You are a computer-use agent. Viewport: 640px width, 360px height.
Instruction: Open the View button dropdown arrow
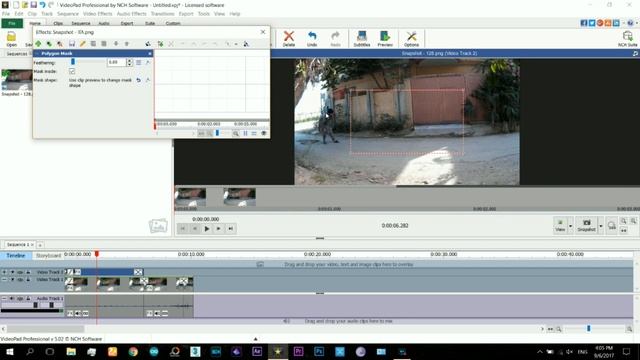point(571,225)
